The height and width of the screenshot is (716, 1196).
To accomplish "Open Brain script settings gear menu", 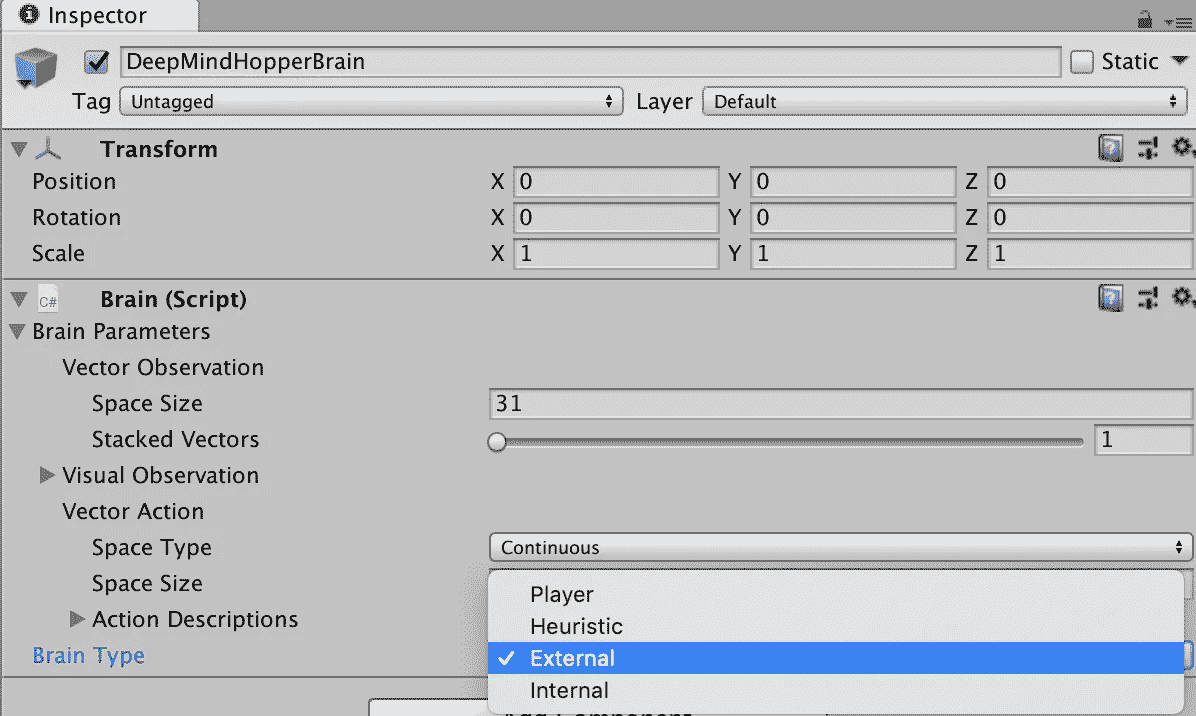I will 1182,297.
